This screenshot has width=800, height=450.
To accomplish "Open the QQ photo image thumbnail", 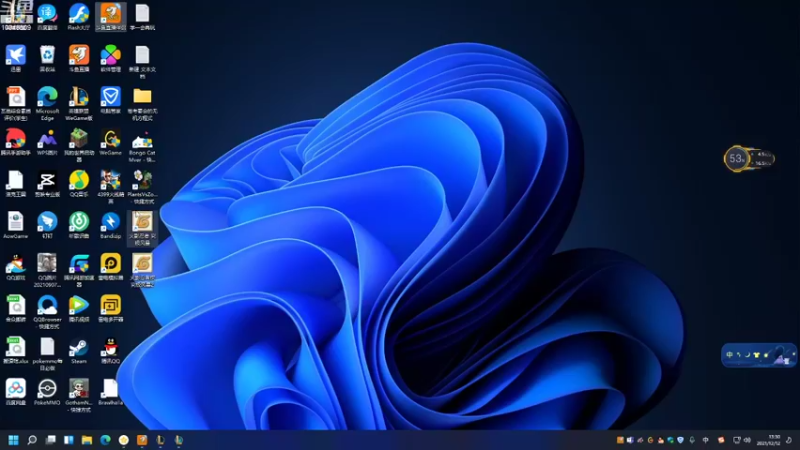I will point(47,270).
